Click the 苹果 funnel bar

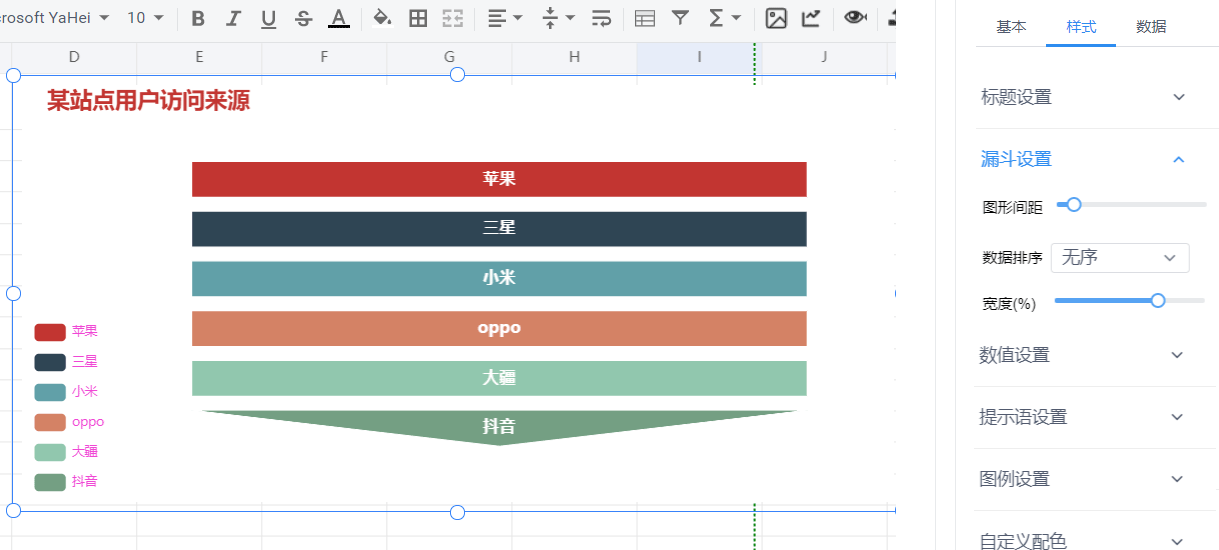tap(499, 179)
